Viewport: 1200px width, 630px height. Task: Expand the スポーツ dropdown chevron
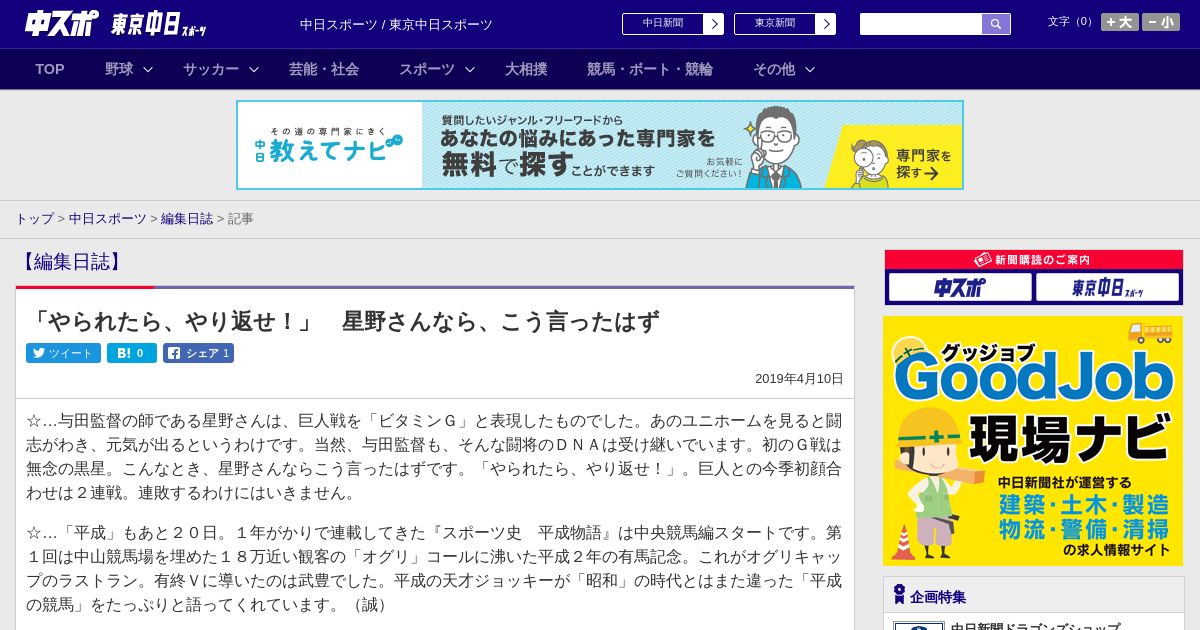tap(470, 69)
